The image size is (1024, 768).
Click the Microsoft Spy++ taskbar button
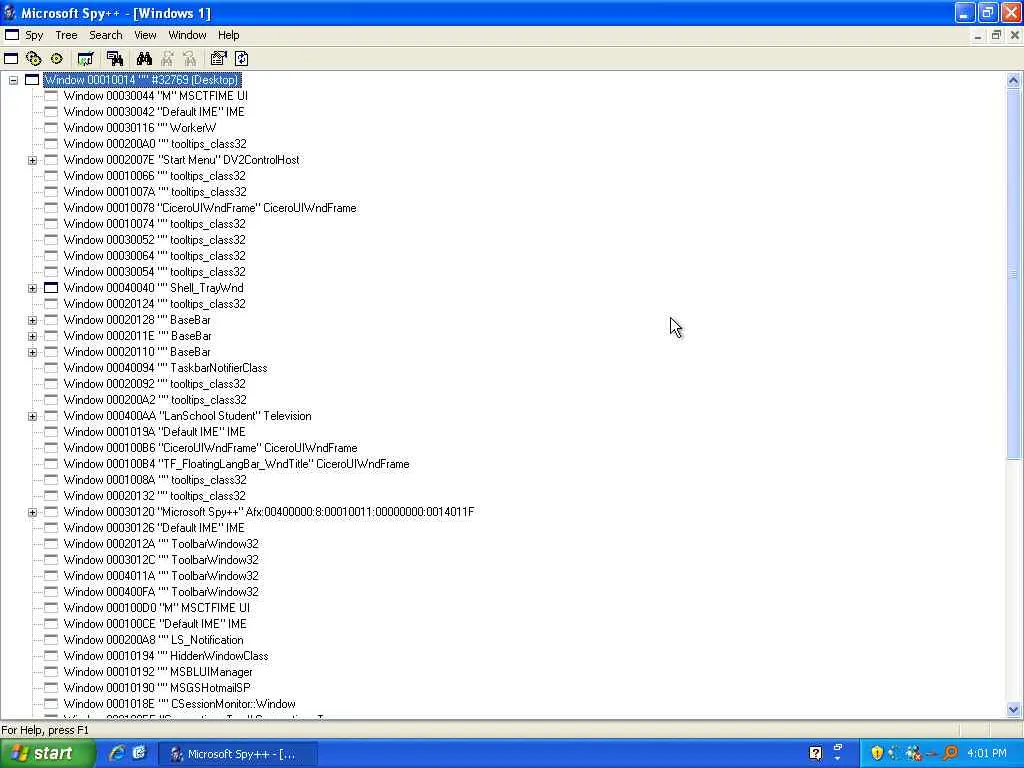pos(238,754)
